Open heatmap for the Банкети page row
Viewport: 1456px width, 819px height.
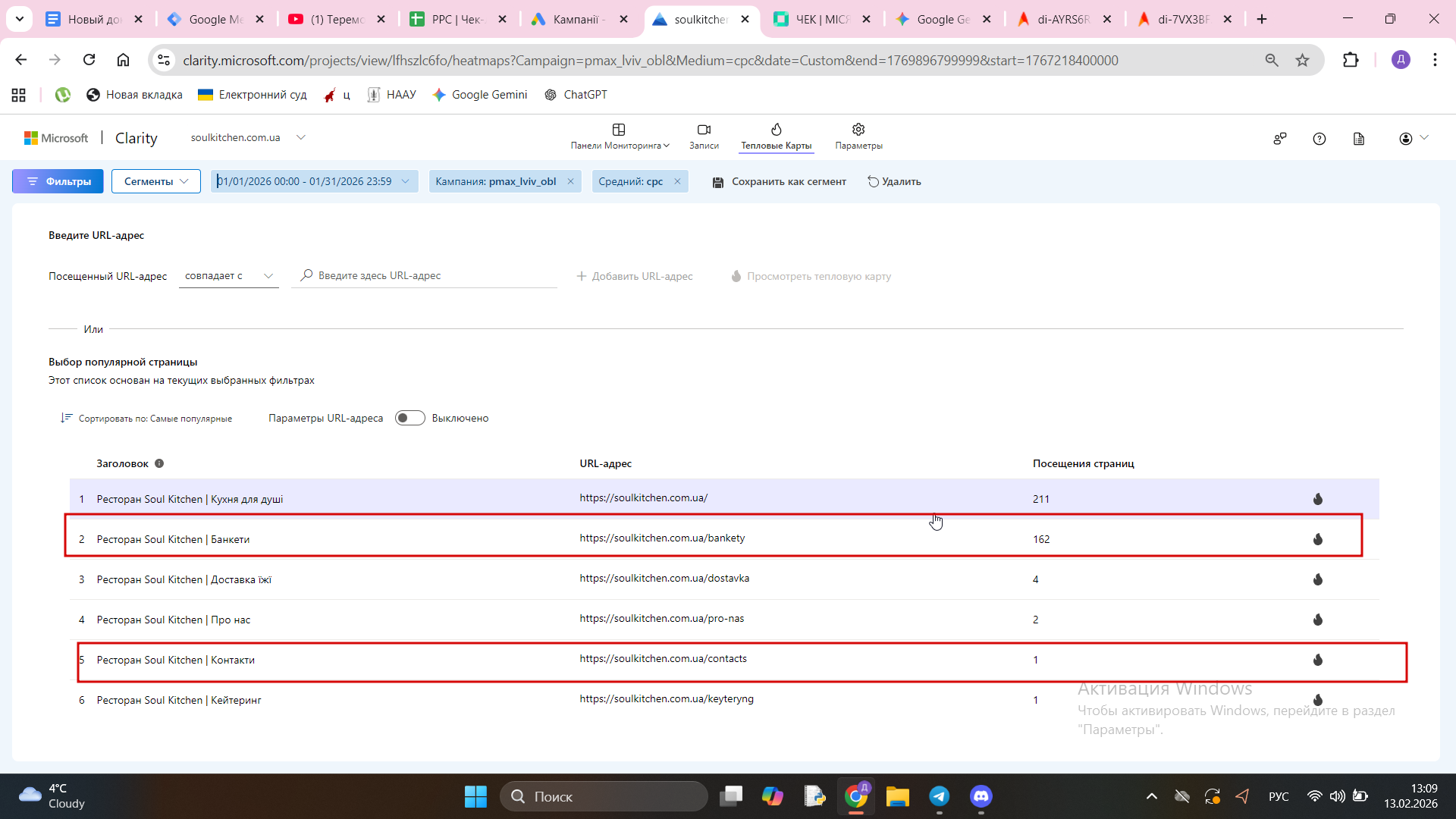tap(1318, 539)
